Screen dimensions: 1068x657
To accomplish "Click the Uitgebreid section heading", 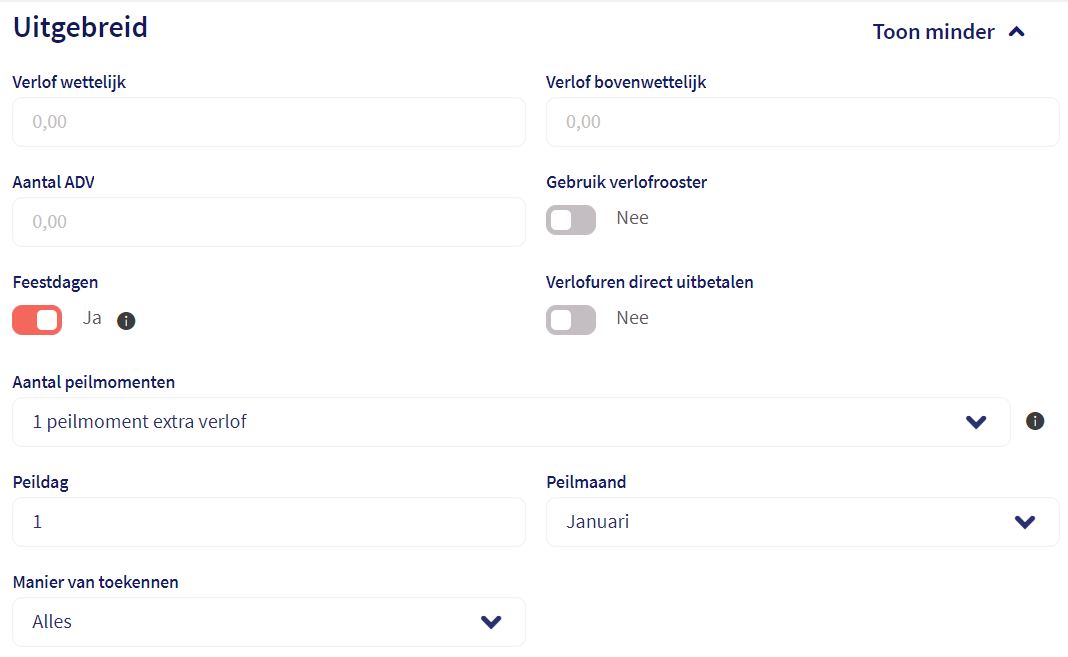I will coord(80,27).
